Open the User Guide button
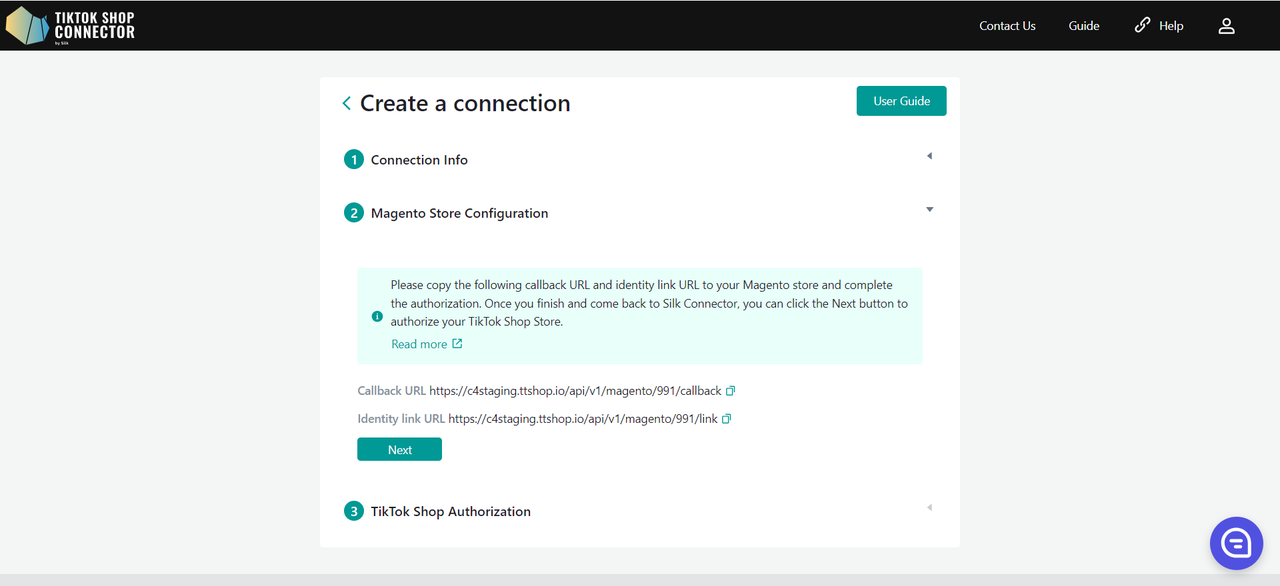Image resolution: width=1280 pixels, height=586 pixels. (x=901, y=101)
